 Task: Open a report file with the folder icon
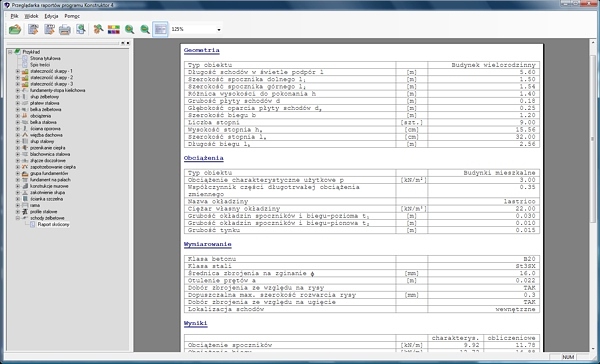click(15, 29)
